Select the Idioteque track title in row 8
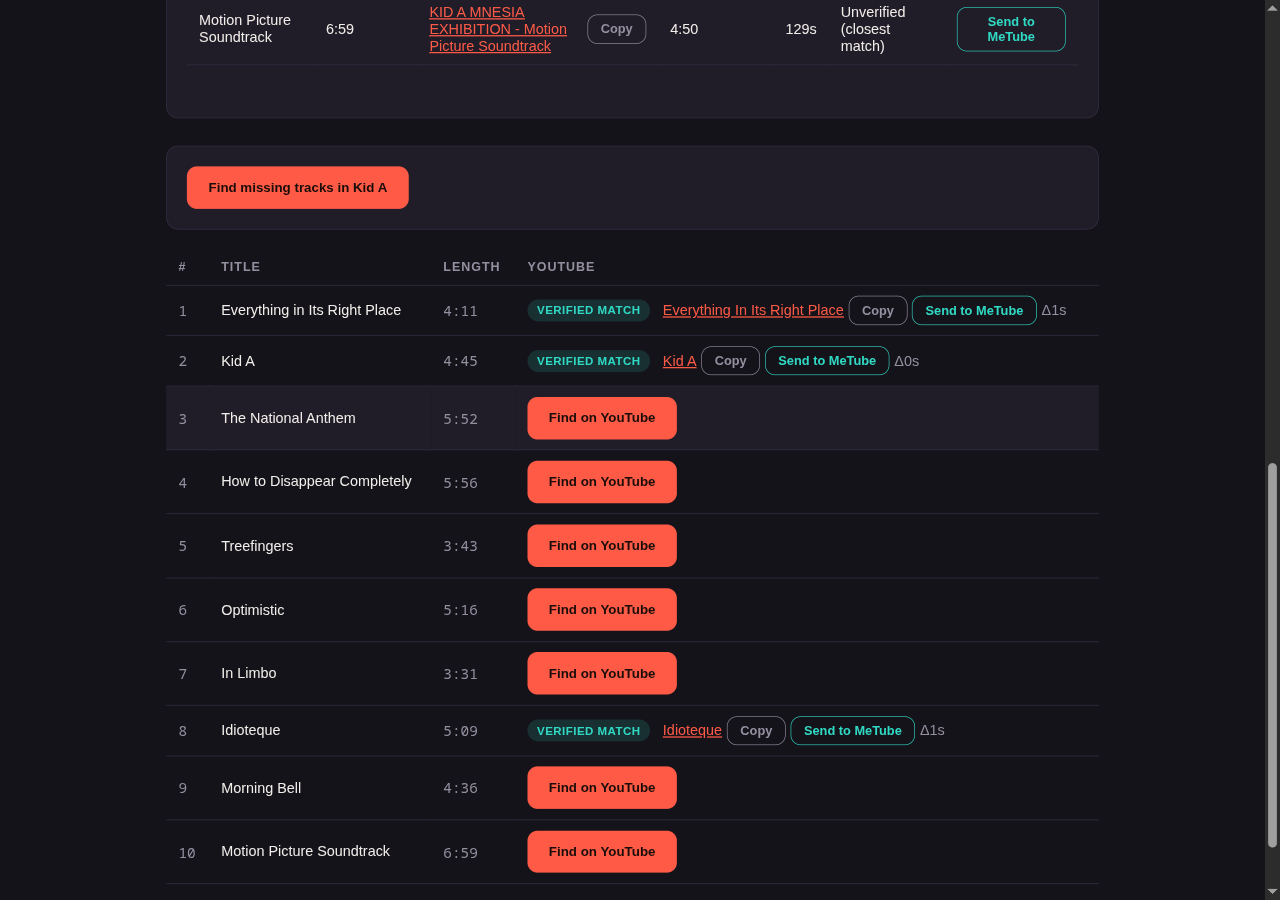 (x=251, y=730)
